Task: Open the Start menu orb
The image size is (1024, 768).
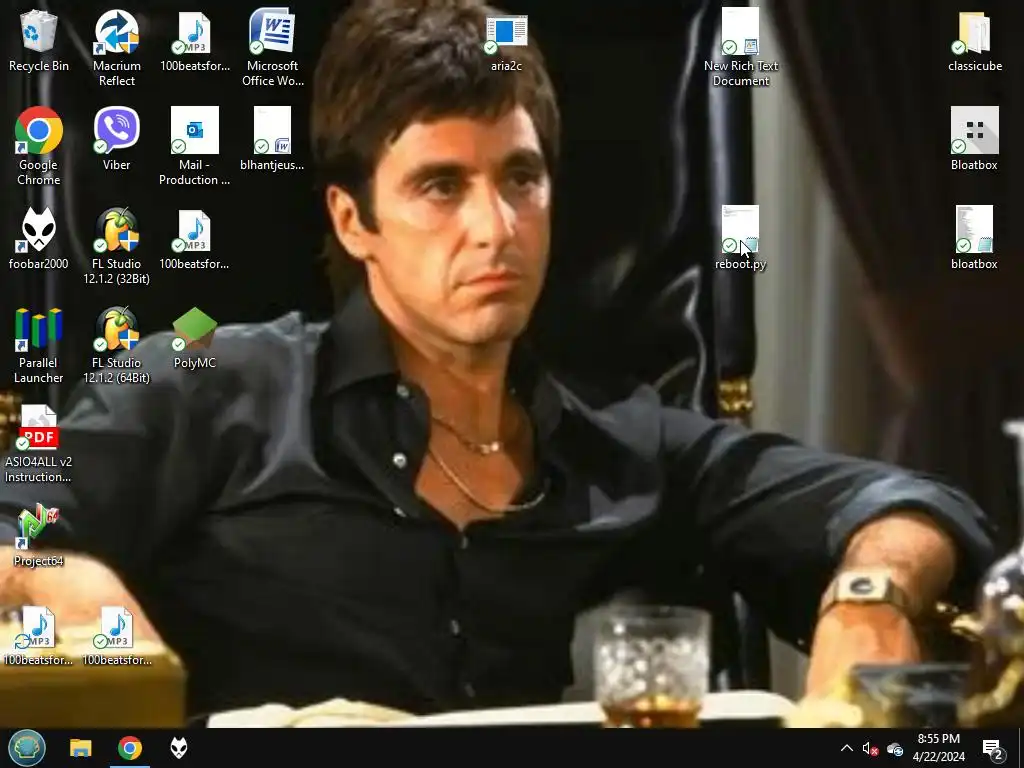Action: pos(27,748)
